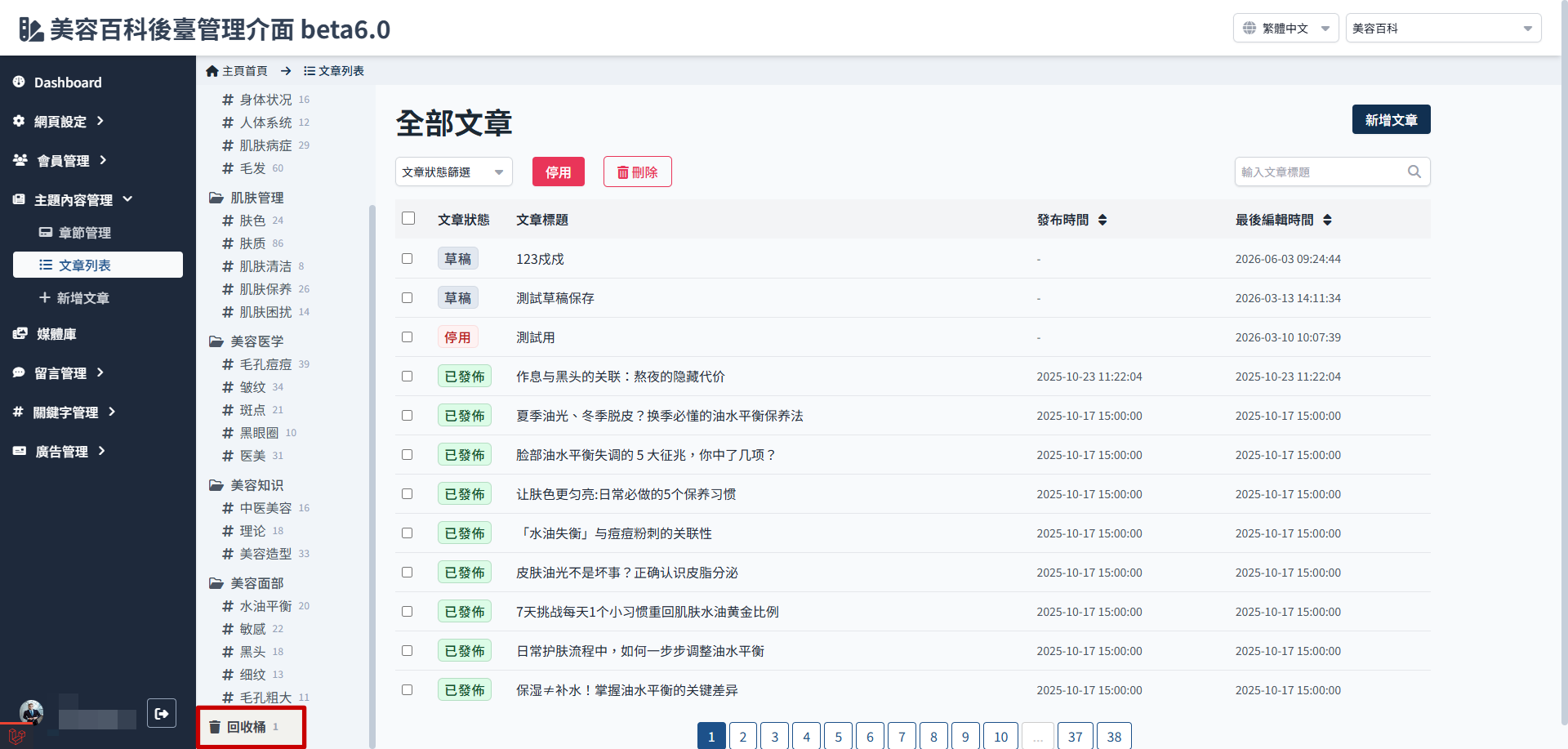Toggle the select-all checkbox in table header
Screen dimensions: 1568x749
pyautogui.click(x=408, y=218)
